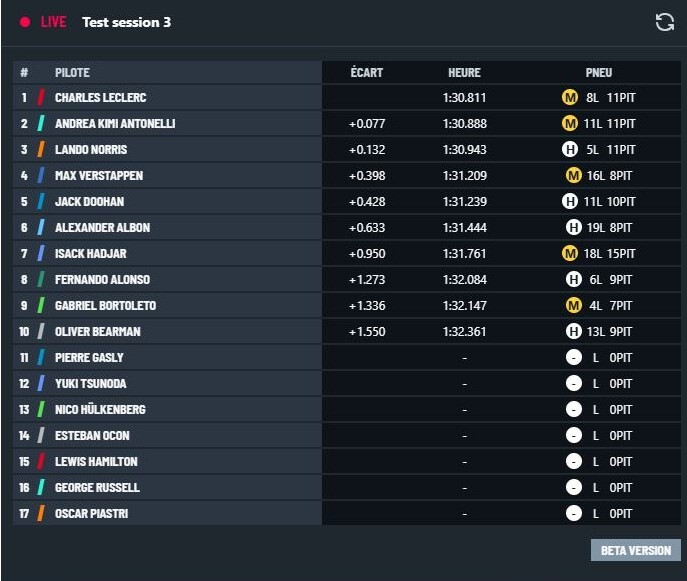
Task: Click the red LIVE indicator dot
Action: click(x=25, y=22)
